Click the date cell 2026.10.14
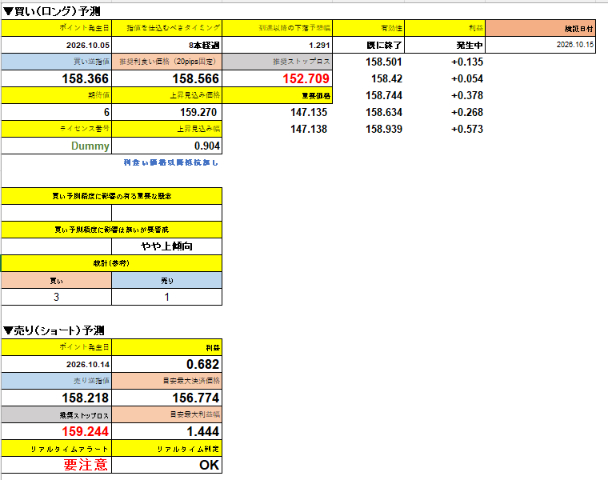Image resolution: width=608 pixels, height=480 pixels. point(56,364)
